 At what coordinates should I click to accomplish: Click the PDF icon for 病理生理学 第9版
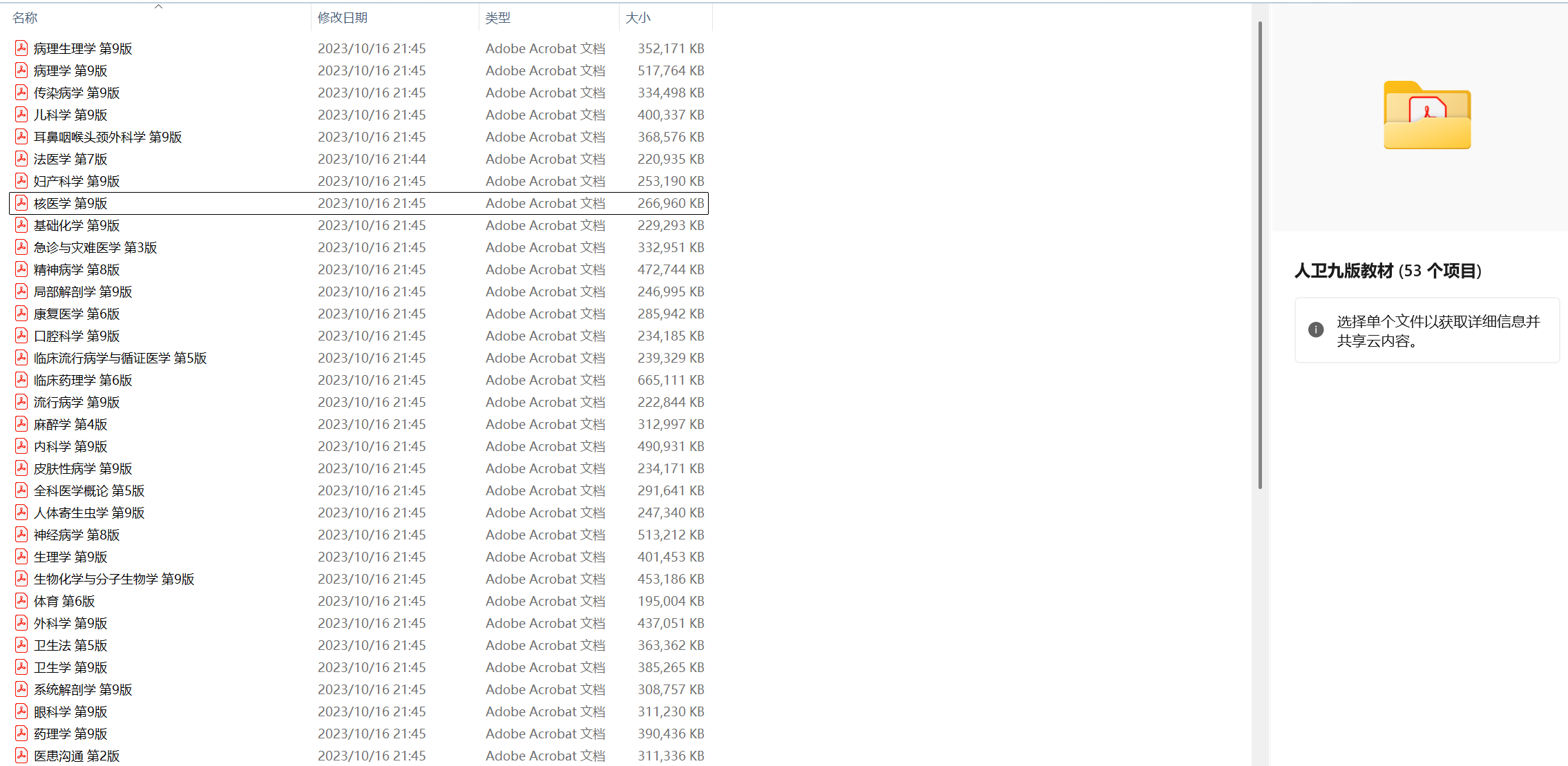pos(21,48)
